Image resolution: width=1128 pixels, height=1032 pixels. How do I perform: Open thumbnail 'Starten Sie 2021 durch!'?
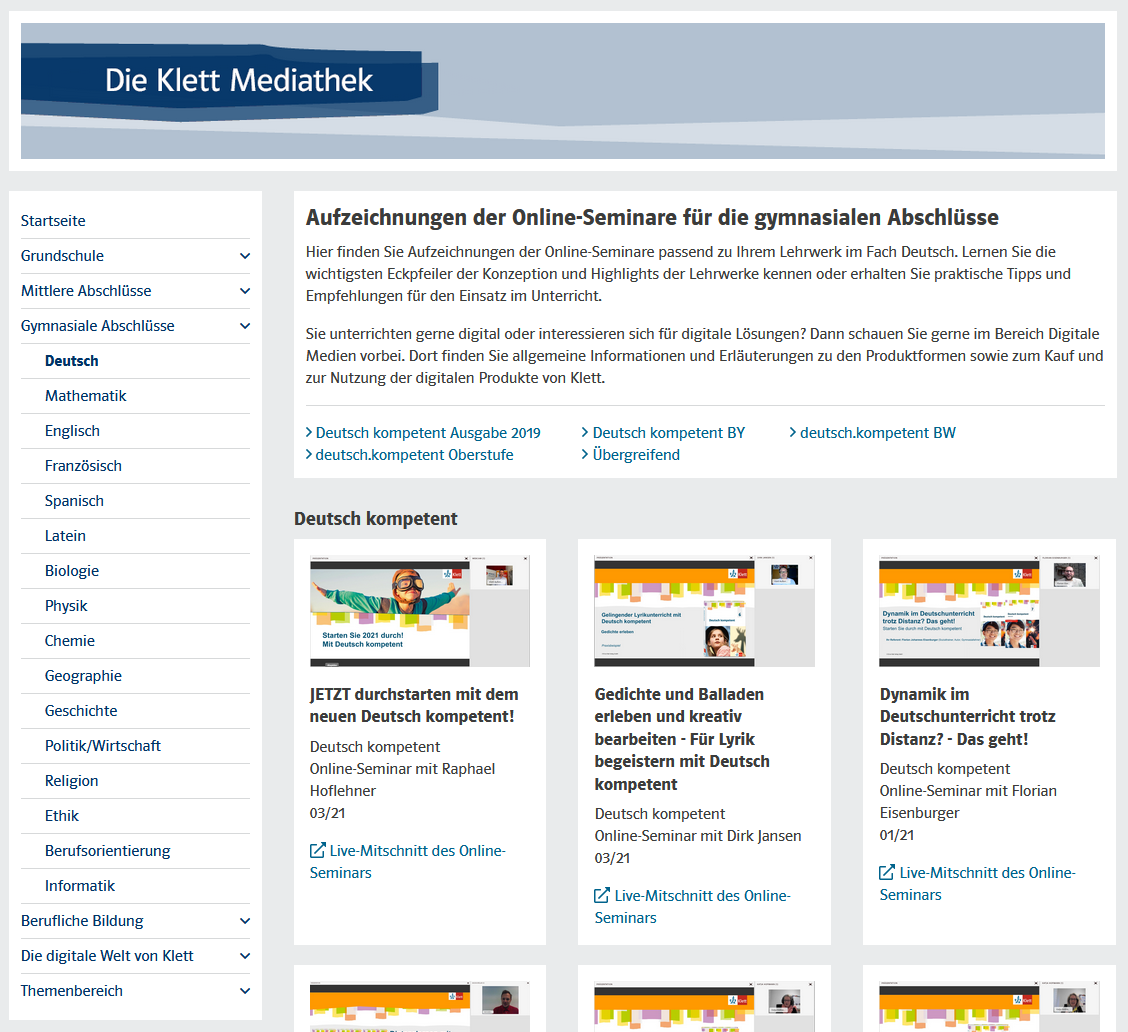pyautogui.click(x=420, y=611)
